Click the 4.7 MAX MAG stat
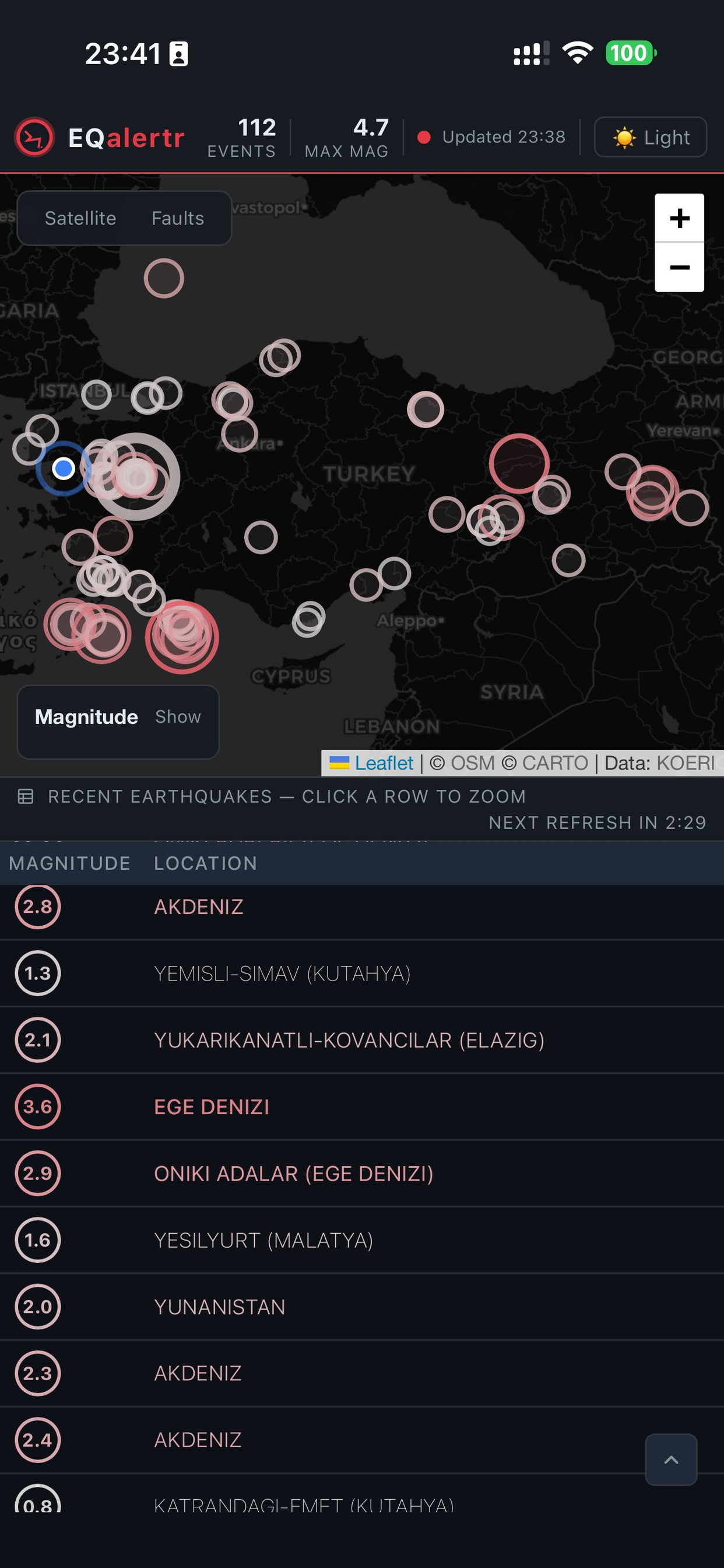The width and height of the screenshot is (724, 1568). coord(347,137)
